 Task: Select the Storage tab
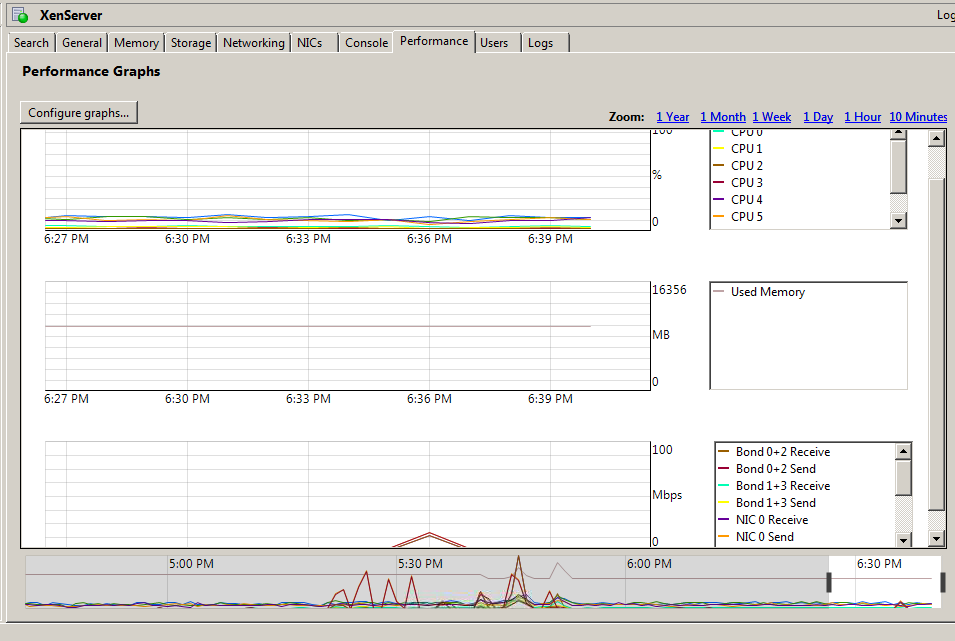[190, 43]
